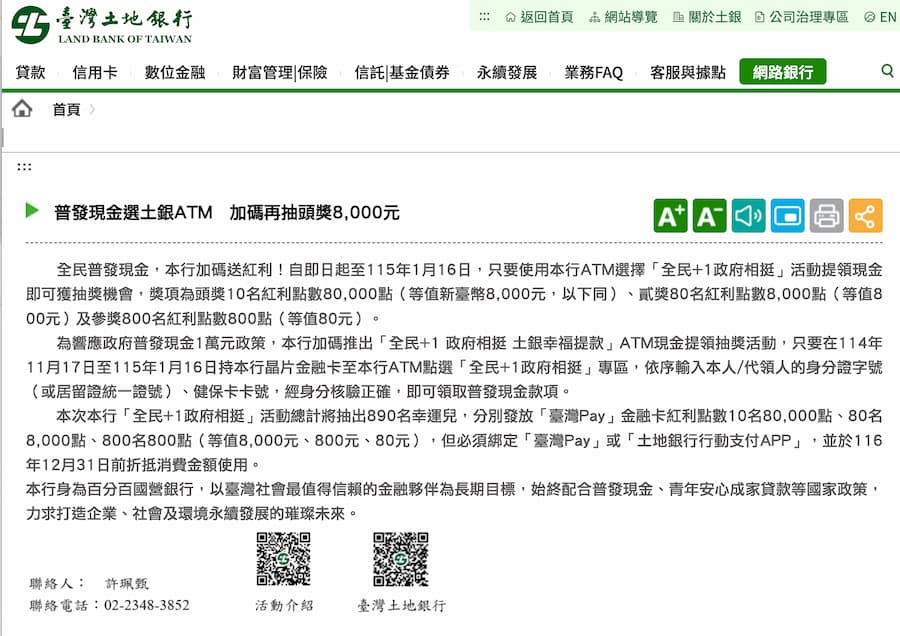Click the green 網路銀行 button
The image size is (900, 636).
[783, 71]
